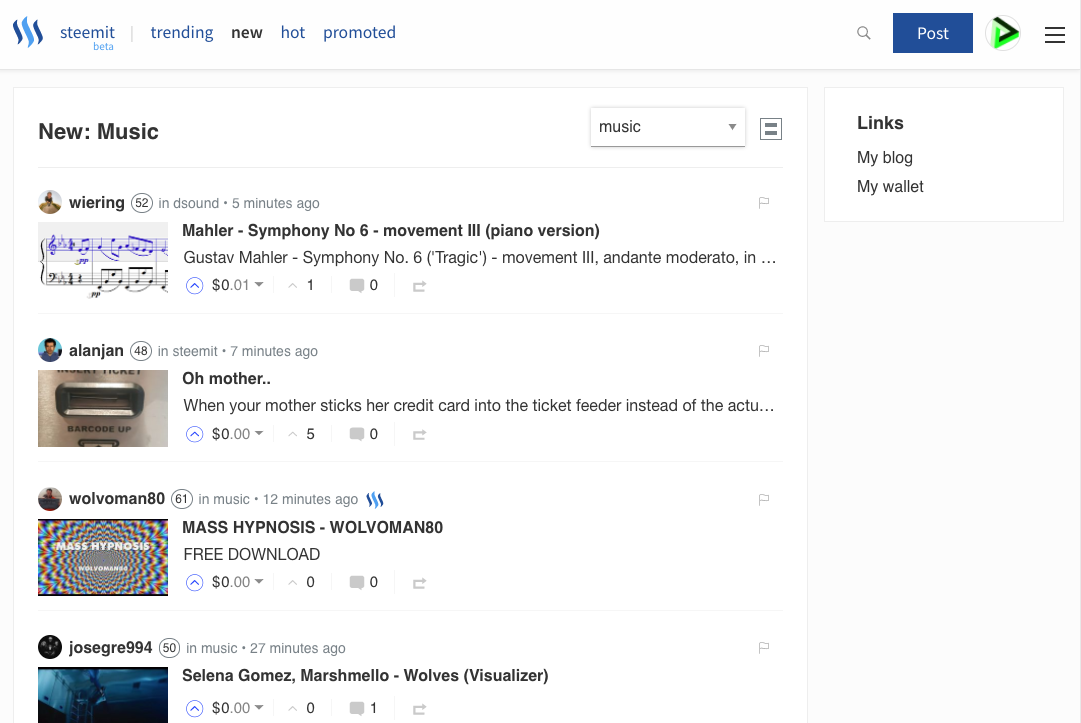
Task: Open the My blog link
Action: 885,157
